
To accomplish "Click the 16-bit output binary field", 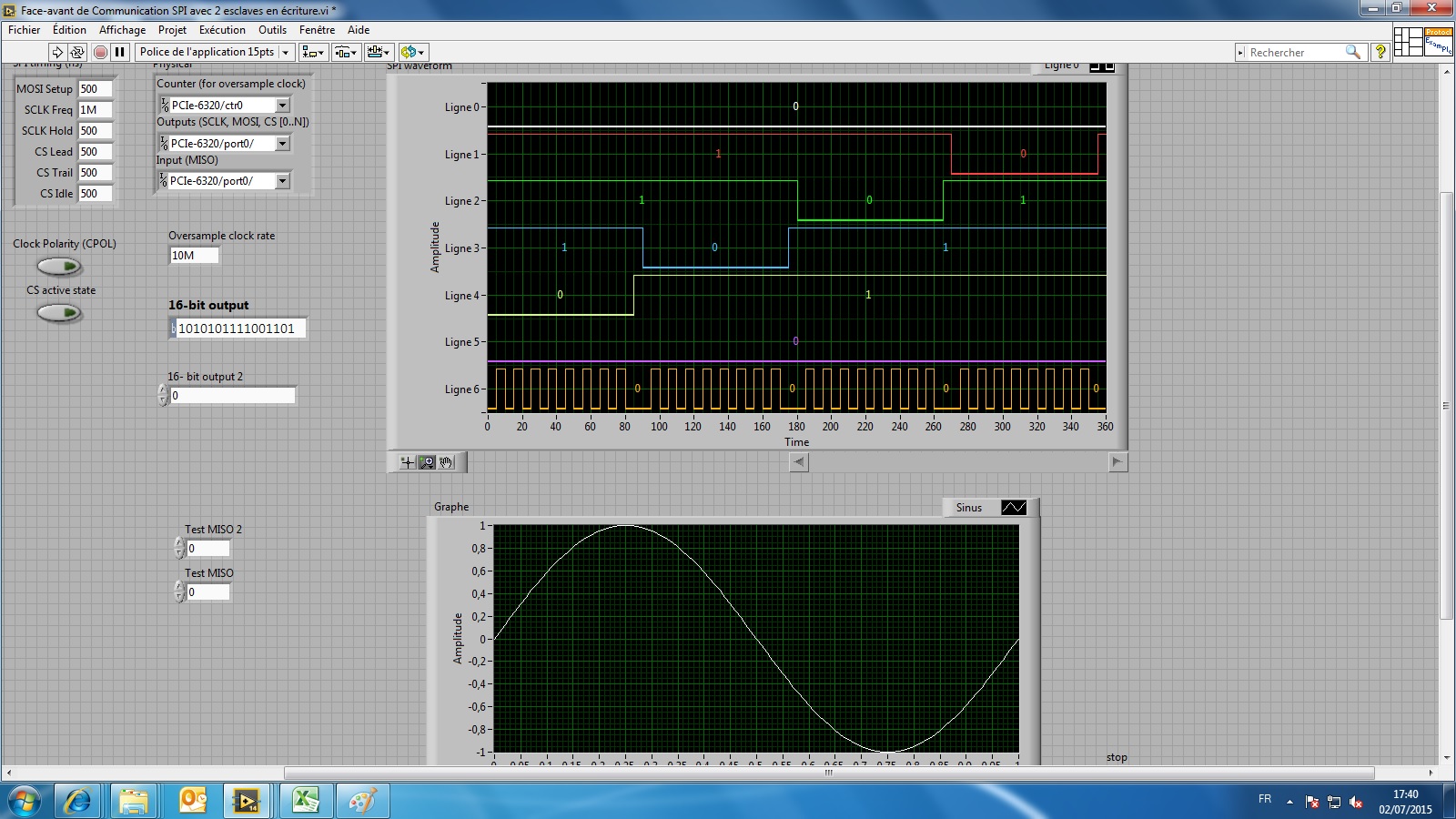I will point(241,329).
